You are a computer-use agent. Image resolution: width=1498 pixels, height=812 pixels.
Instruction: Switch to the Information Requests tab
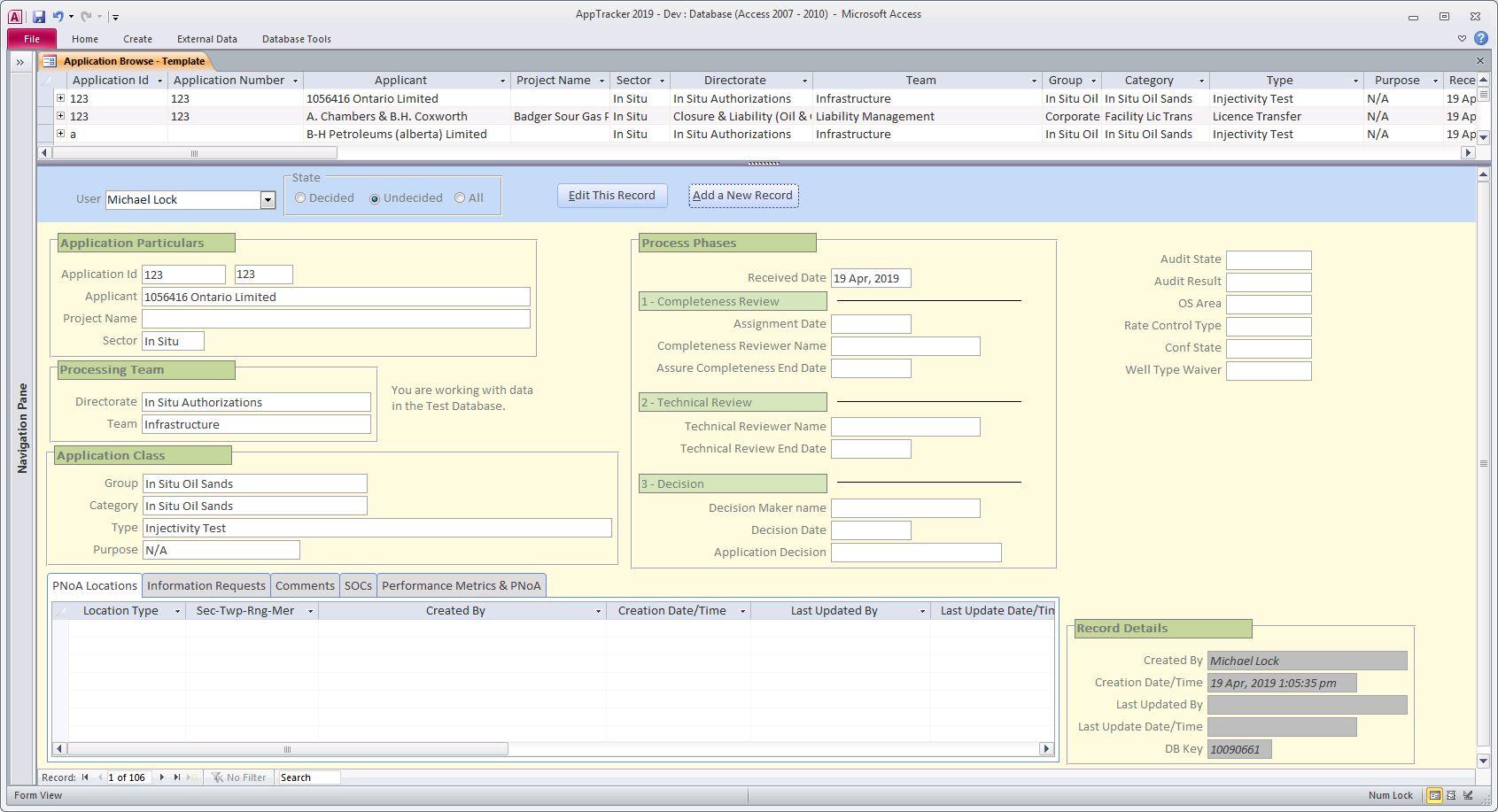(x=206, y=585)
